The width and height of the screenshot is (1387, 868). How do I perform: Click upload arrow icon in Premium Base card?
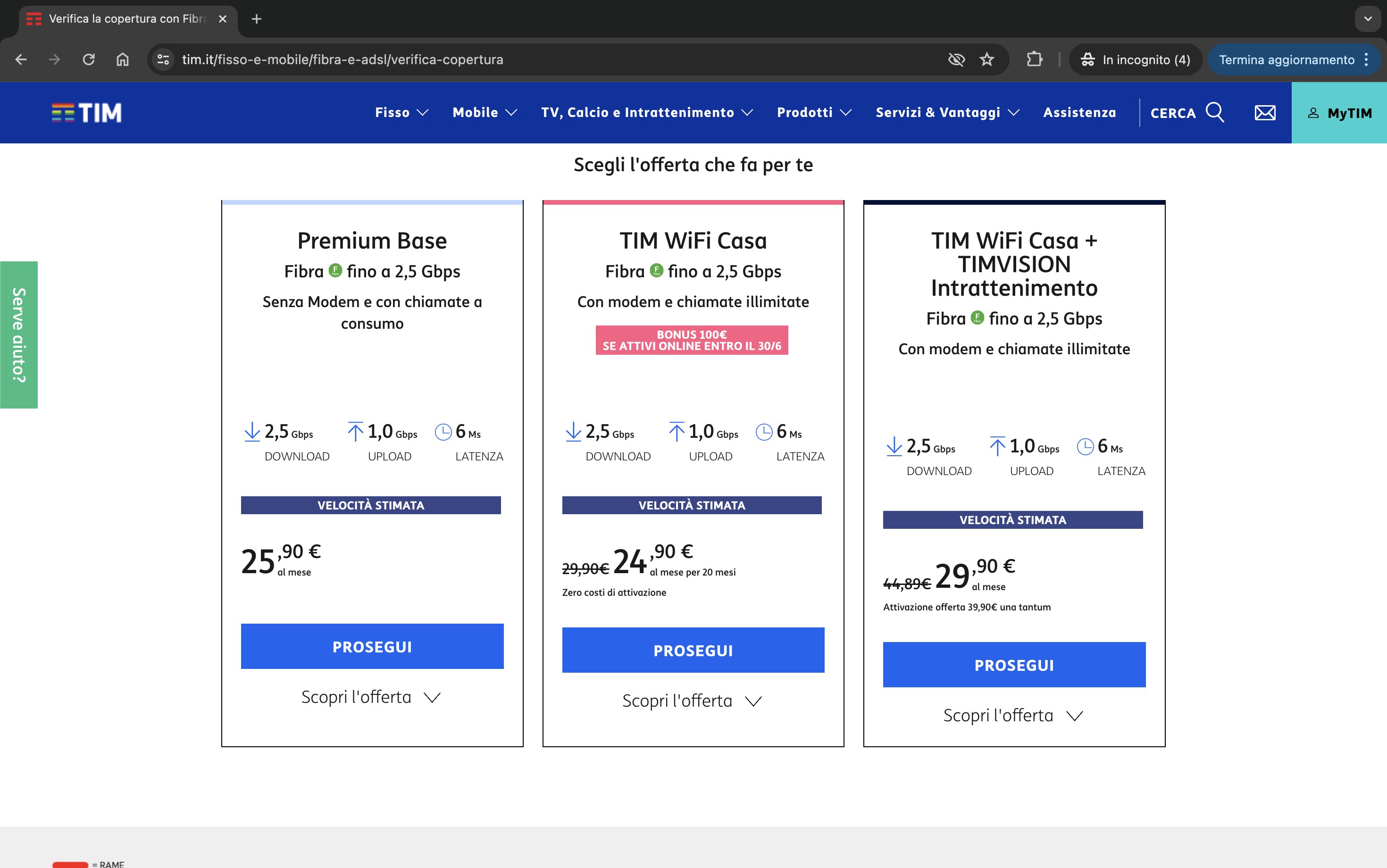tap(355, 432)
